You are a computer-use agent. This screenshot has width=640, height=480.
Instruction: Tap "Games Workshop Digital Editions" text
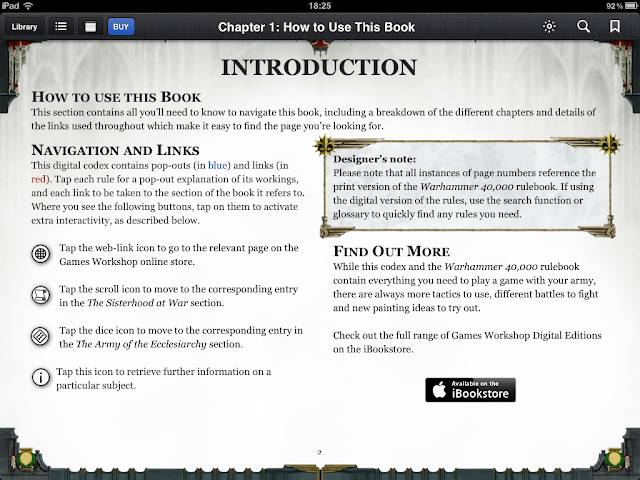pyautogui.click(x=527, y=336)
